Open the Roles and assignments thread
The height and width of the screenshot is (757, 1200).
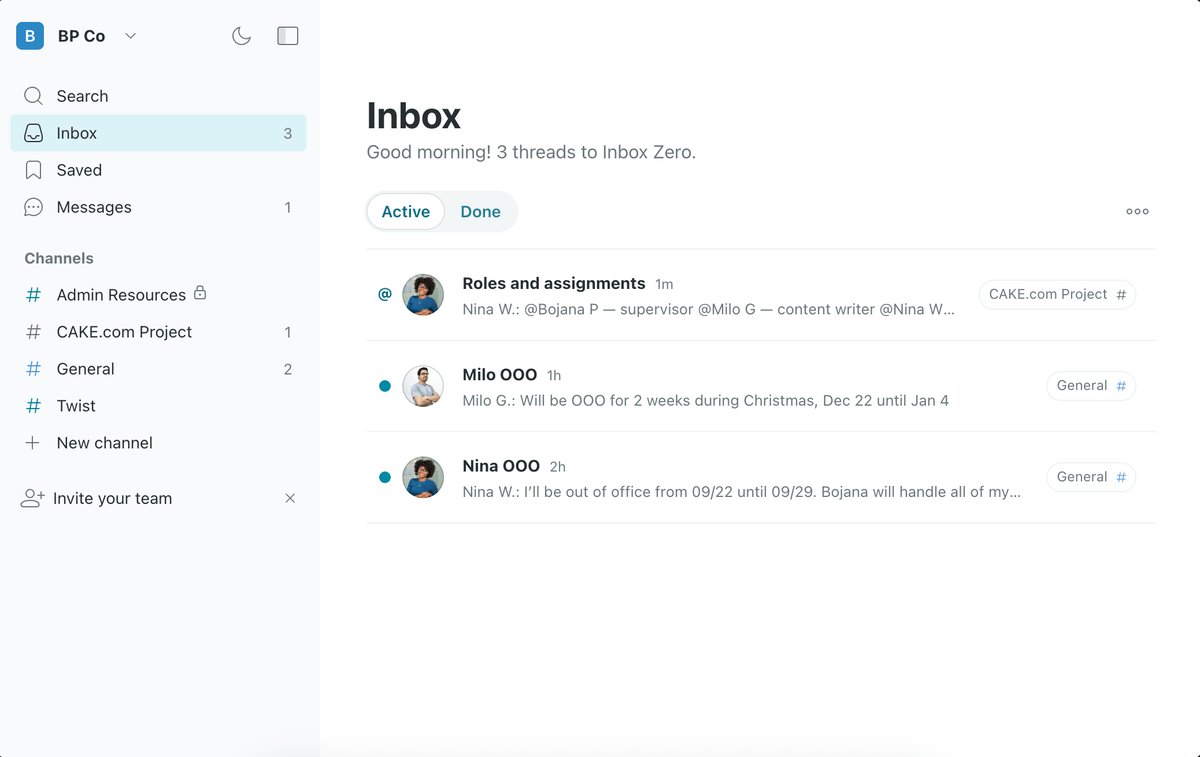553,284
